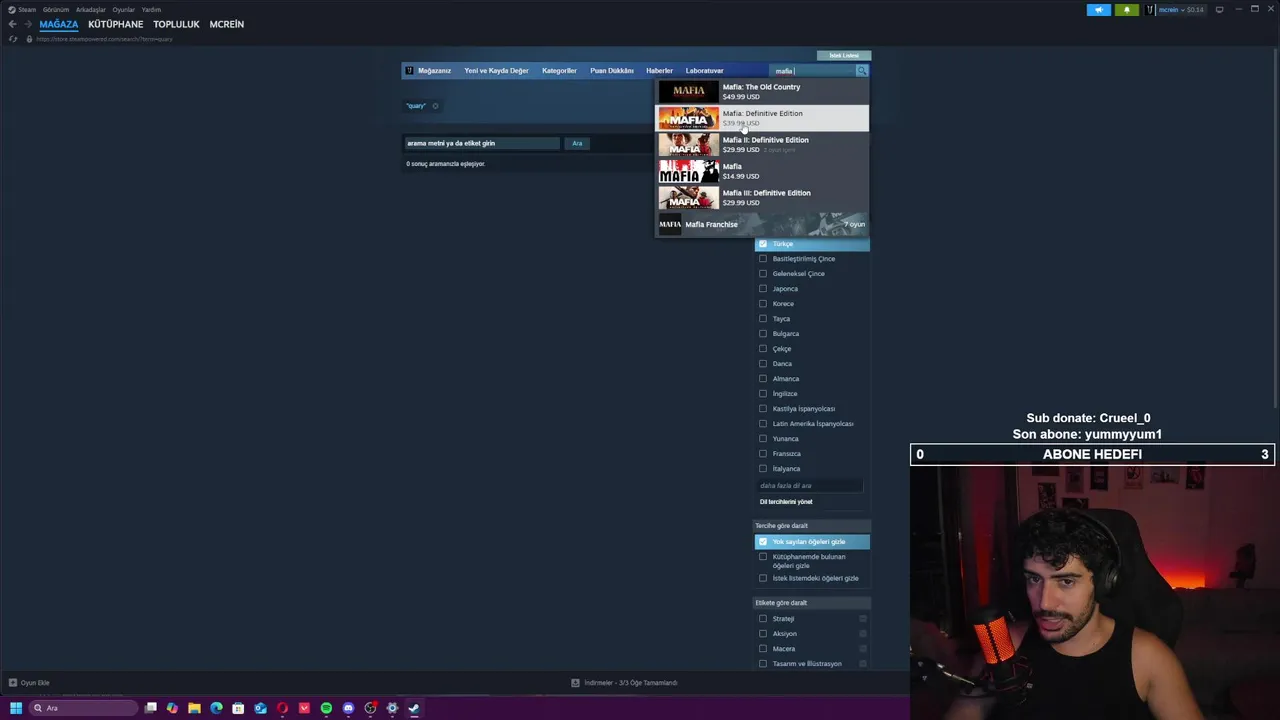
Task: Focus the arama metni ya da etiket field
Action: [x=482, y=144]
